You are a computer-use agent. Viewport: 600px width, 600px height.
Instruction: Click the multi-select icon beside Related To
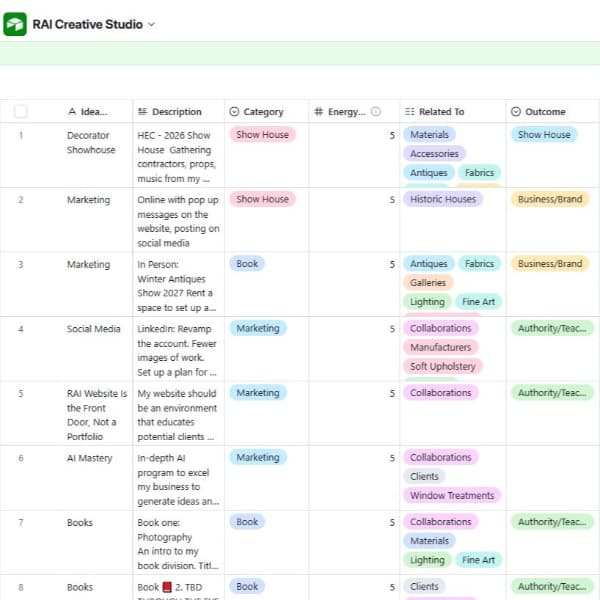tap(409, 112)
